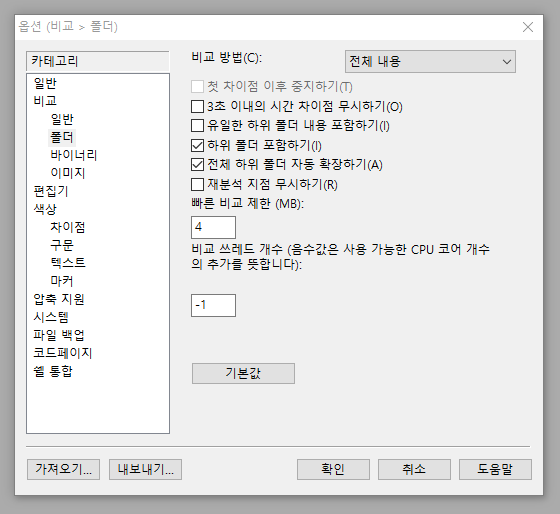
Task: Select 구문 under 색상
Action: tap(62, 245)
